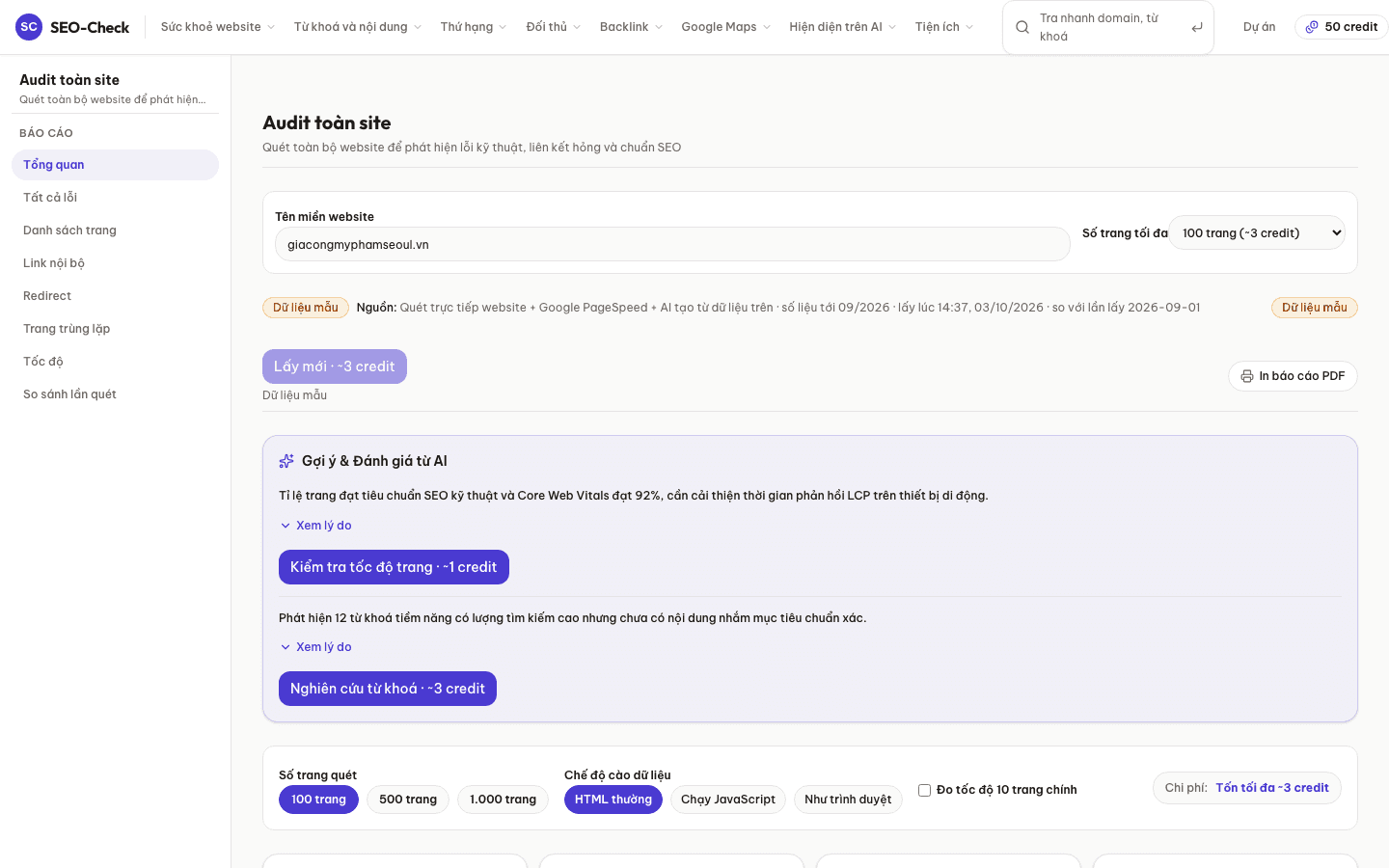Viewport: 1389px width, 868px height.
Task: Open Danh sách trang report
Action: [x=115, y=231]
